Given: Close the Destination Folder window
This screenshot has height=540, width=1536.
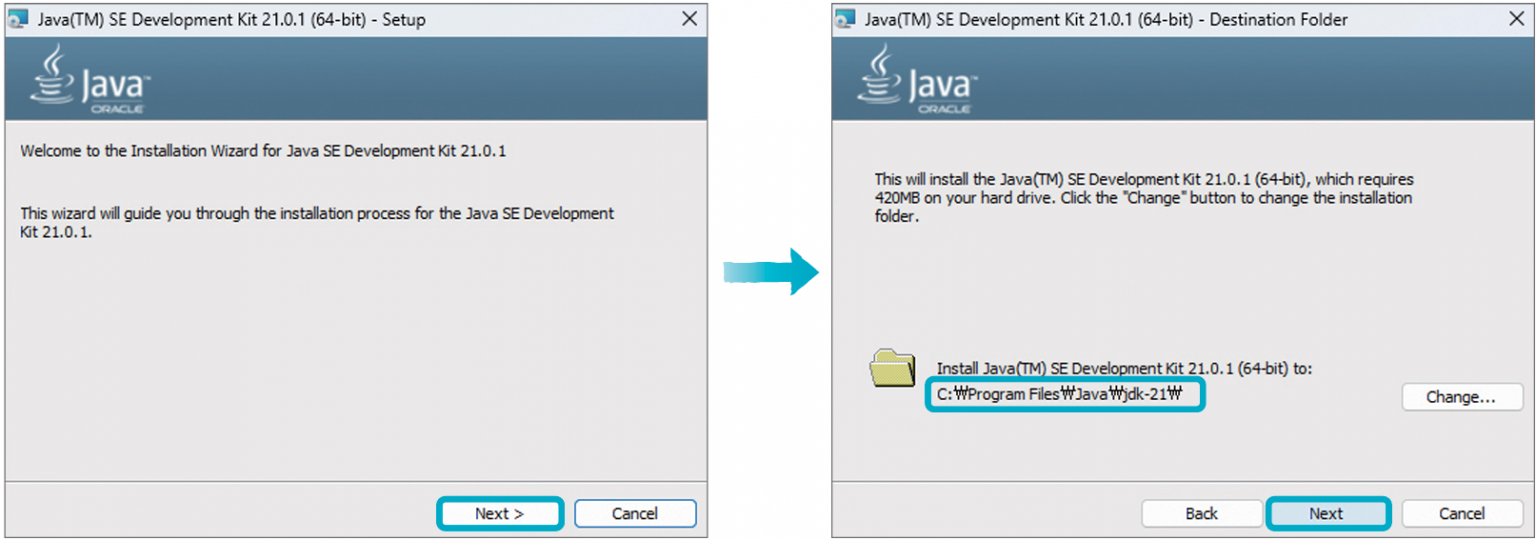Looking at the screenshot, I should [1516, 19].
